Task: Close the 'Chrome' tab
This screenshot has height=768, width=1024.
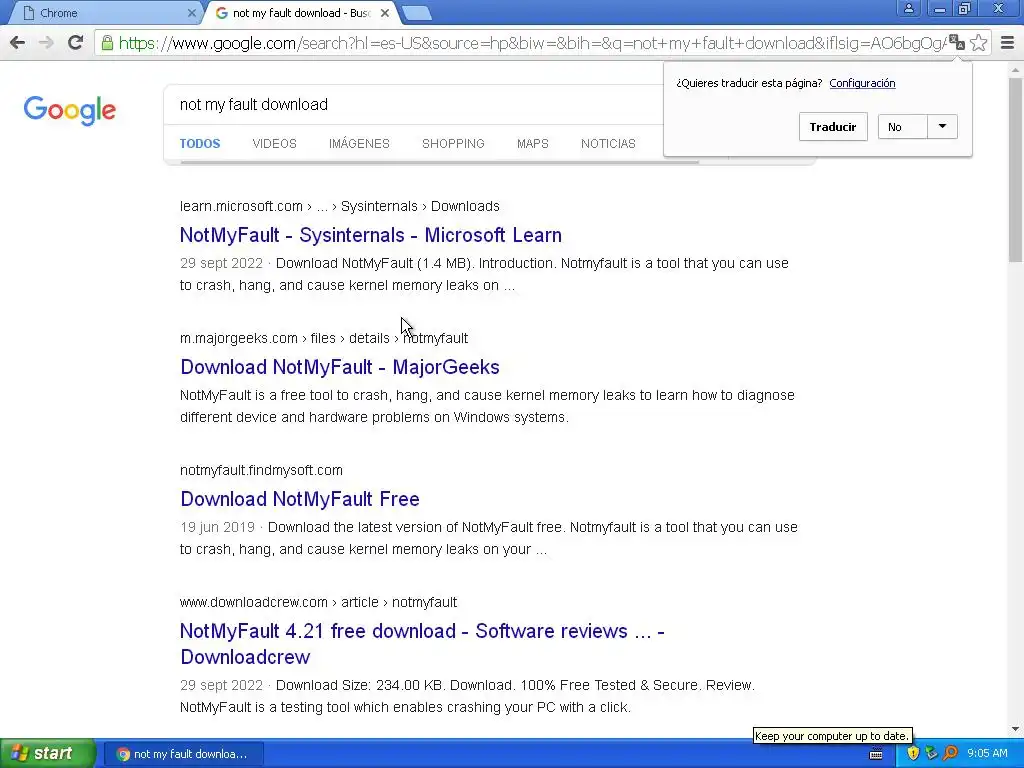Action: pyautogui.click(x=191, y=13)
